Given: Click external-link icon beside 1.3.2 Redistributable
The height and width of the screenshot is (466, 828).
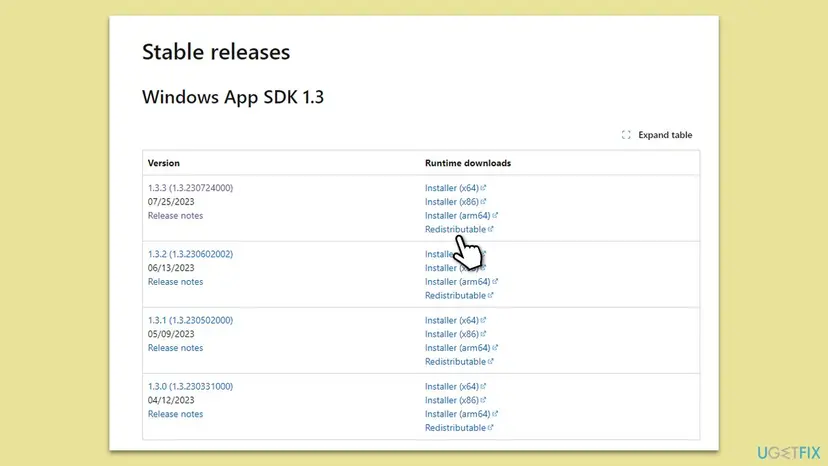Looking at the screenshot, I should click(491, 294).
